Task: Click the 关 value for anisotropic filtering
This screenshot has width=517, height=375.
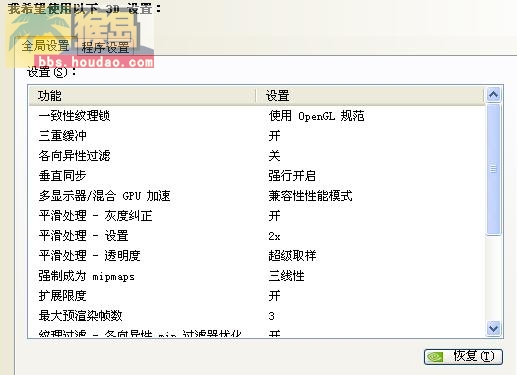Action: tap(274, 156)
